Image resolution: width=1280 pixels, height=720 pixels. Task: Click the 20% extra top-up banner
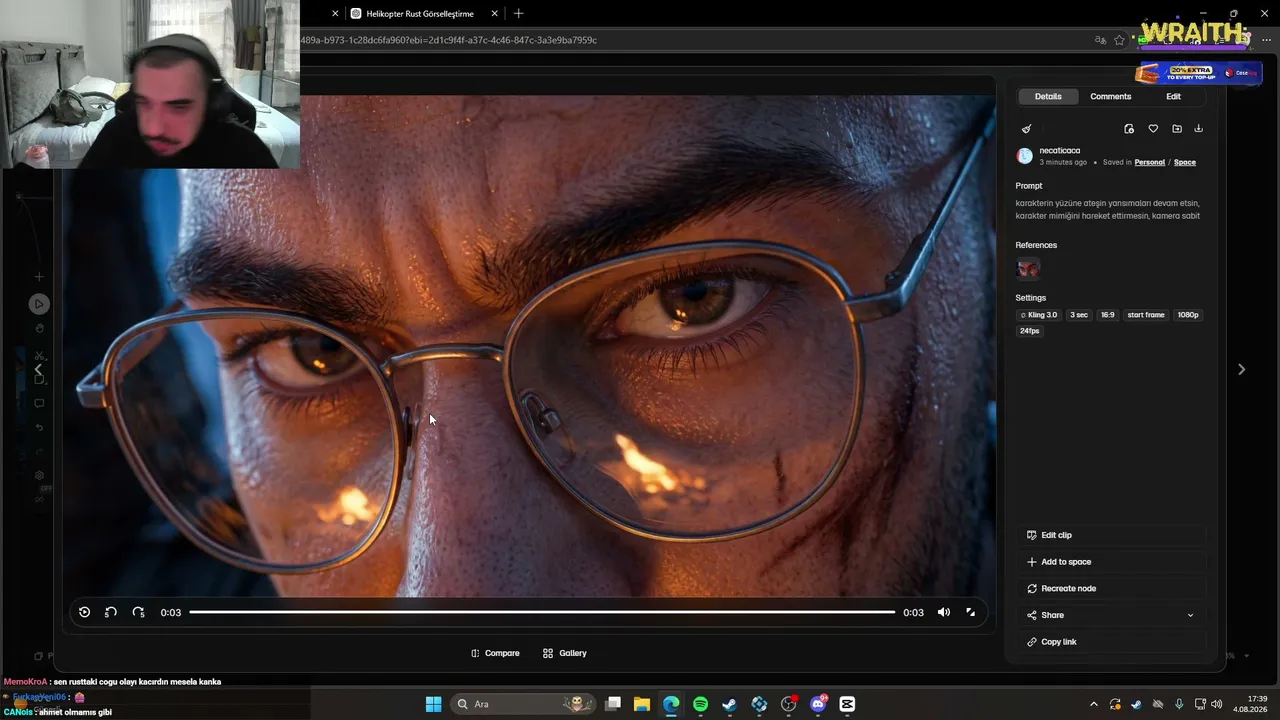pos(1197,73)
